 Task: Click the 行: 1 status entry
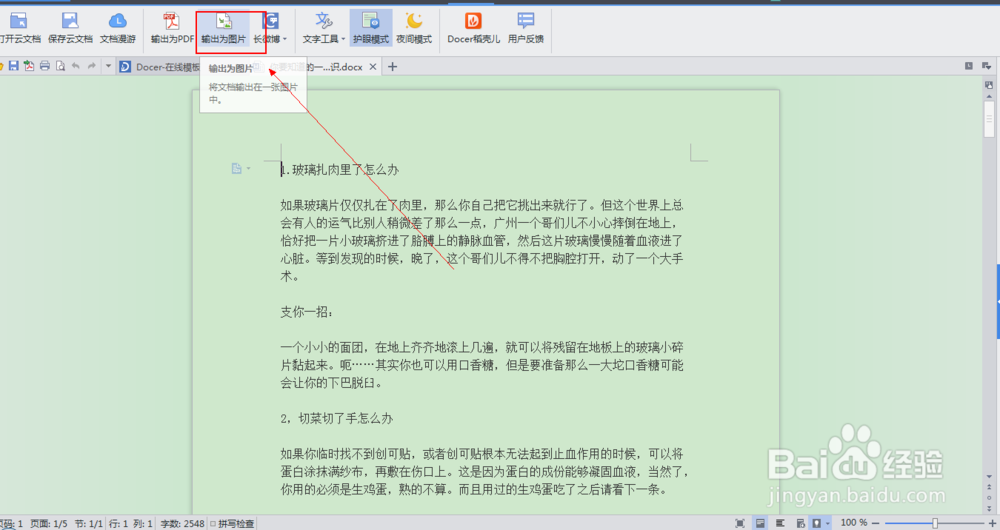click(x=119, y=524)
